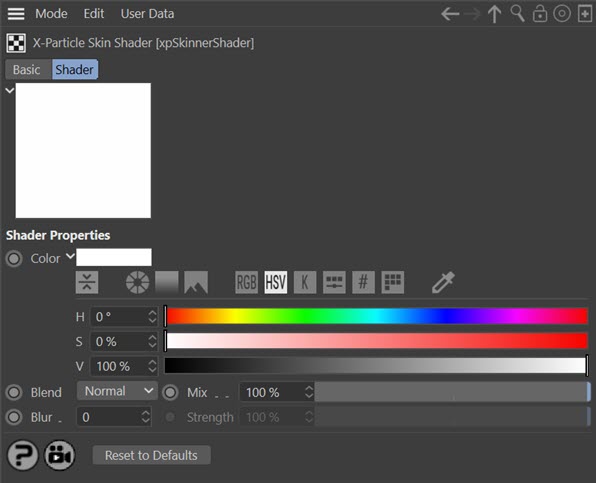Collapse the Color chooser chevron

(70, 256)
